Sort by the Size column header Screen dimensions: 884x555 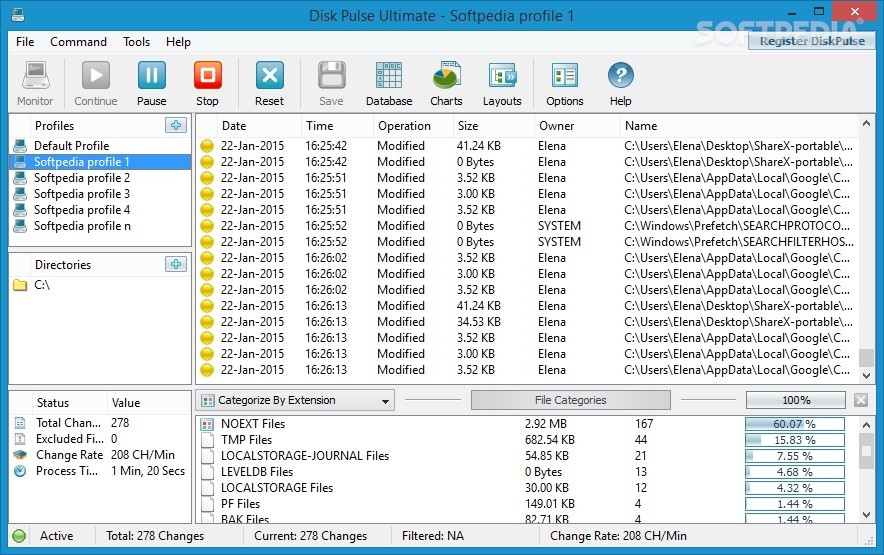[493, 126]
